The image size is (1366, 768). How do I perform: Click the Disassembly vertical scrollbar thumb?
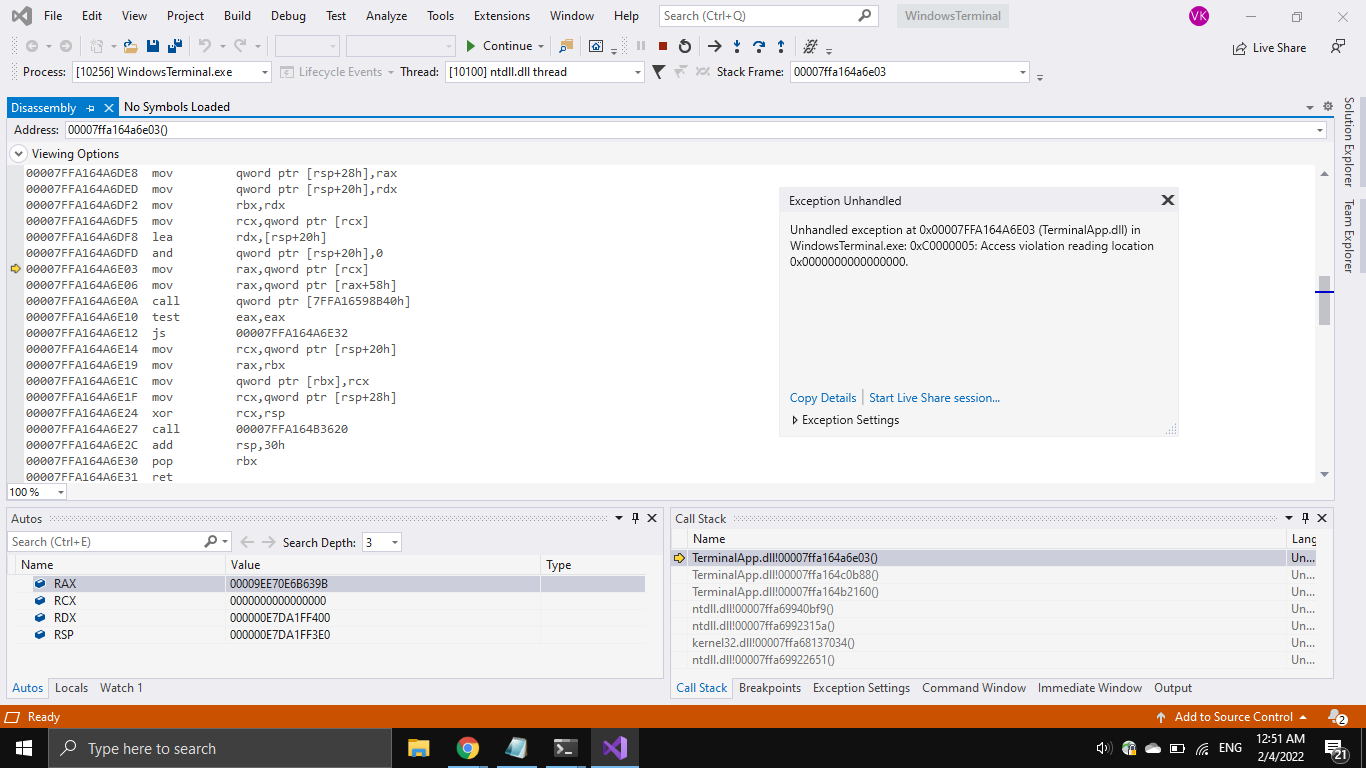(1324, 300)
